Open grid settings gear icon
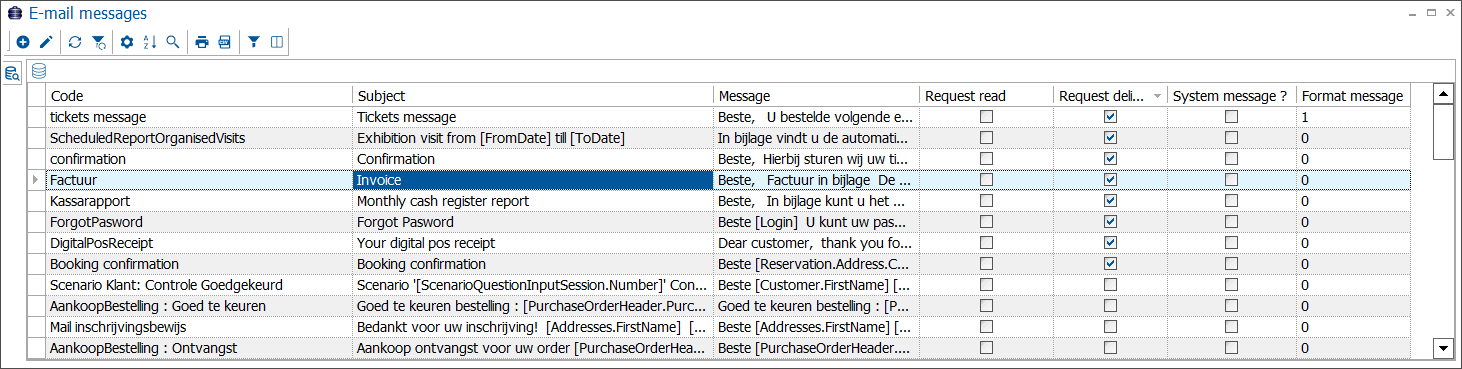The height and width of the screenshot is (369, 1462). click(127, 42)
